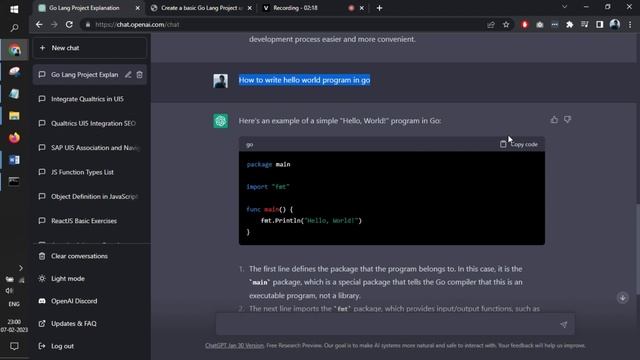This screenshot has width=640, height=360.
Task: Go back to the previous page
Action: click(x=39, y=24)
